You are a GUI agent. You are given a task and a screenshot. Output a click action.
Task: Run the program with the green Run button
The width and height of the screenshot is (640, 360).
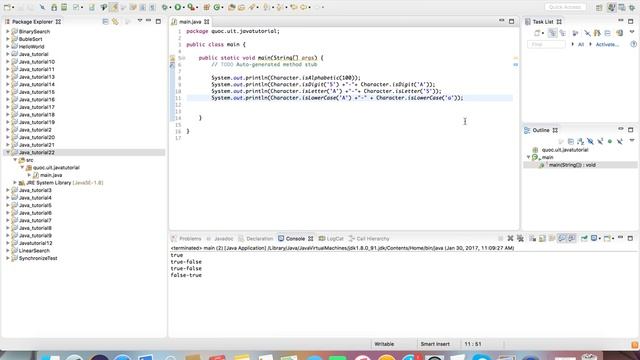pos(178,7)
